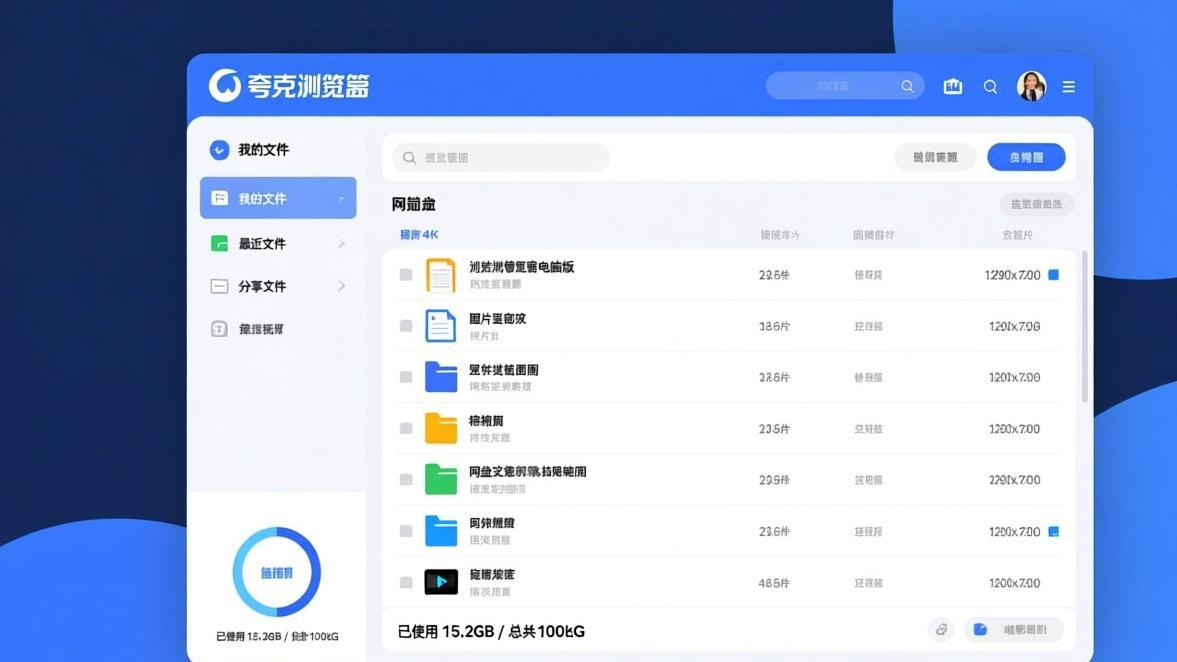The width and height of the screenshot is (1177, 662).
Task: Click the dark blue folder icon
Action: pyautogui.click(x=441, y=377)
